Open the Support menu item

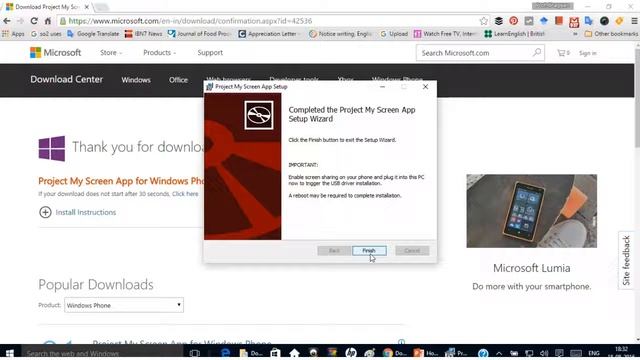click(210, 53)
